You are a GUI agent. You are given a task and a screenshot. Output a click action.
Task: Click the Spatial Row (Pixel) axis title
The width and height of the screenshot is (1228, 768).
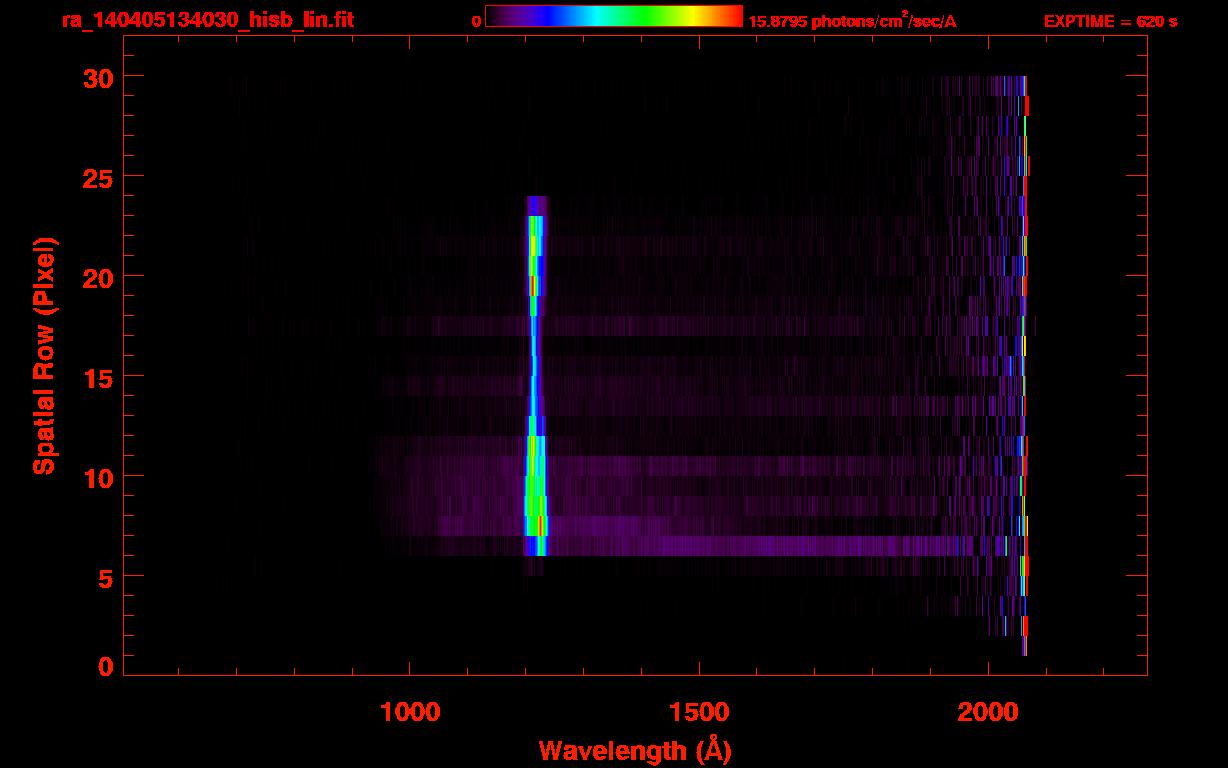[x=44, y=355]
